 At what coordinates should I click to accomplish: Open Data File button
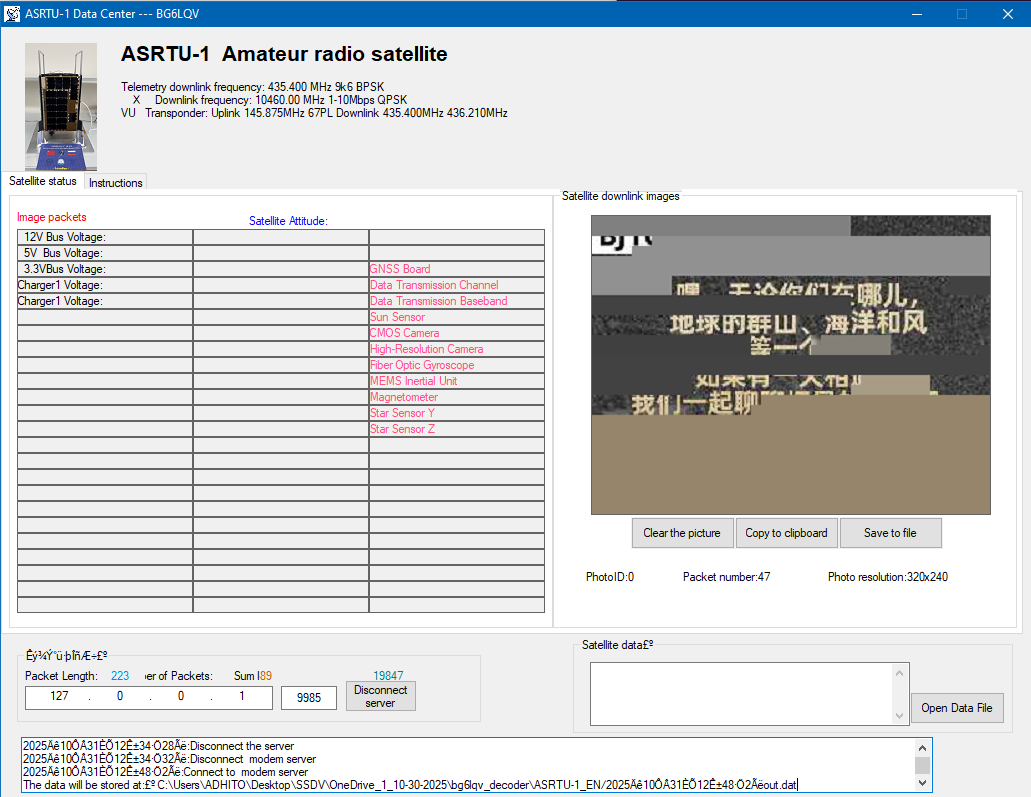click(956, 708)
